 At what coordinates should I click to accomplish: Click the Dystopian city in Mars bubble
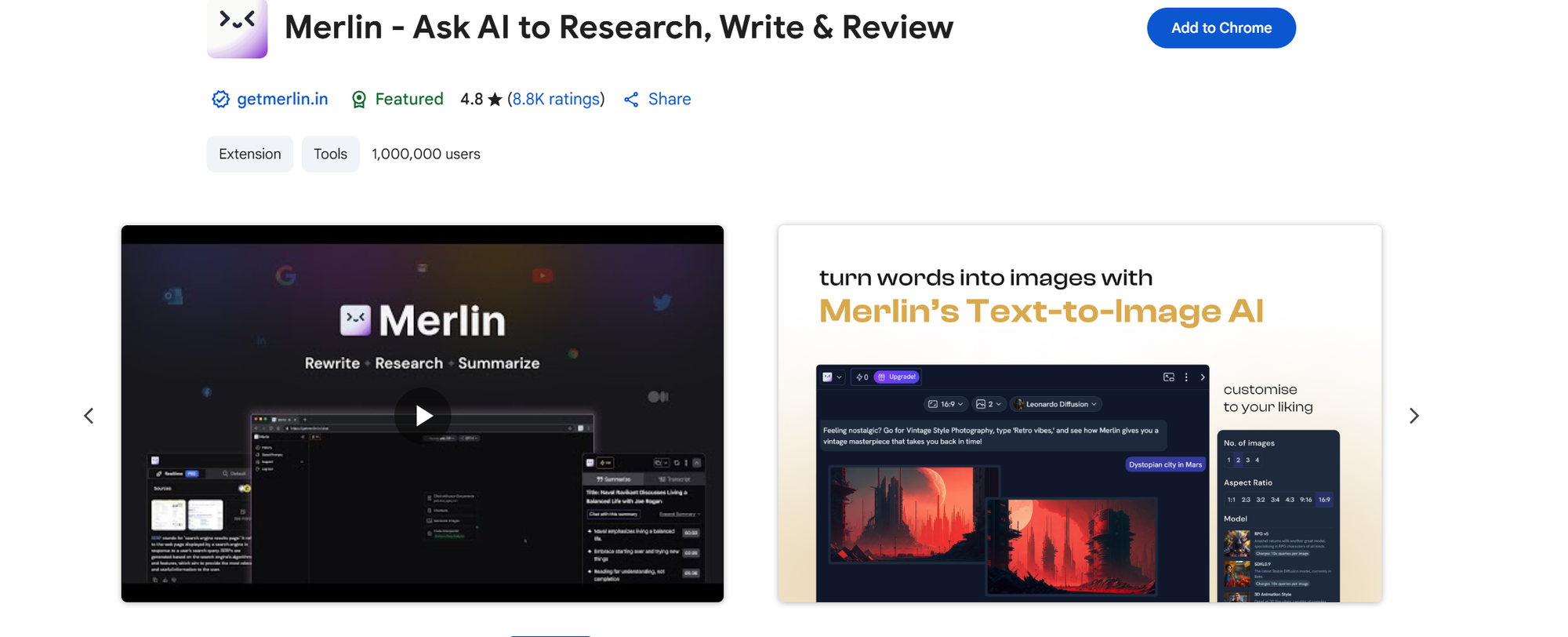tap(1165, 465)
